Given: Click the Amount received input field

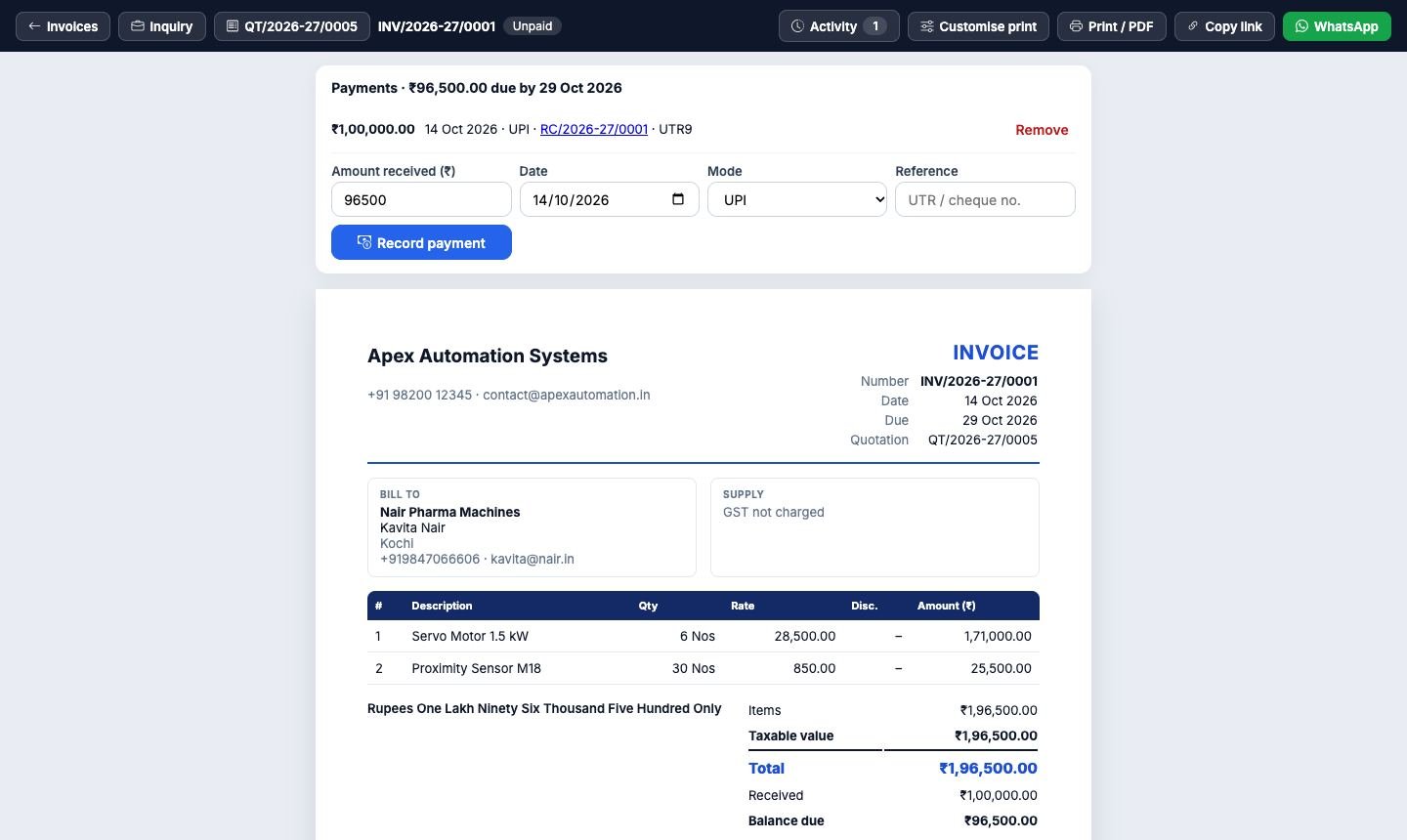Looking at the screenshot, I should click(x=421, y=199).
